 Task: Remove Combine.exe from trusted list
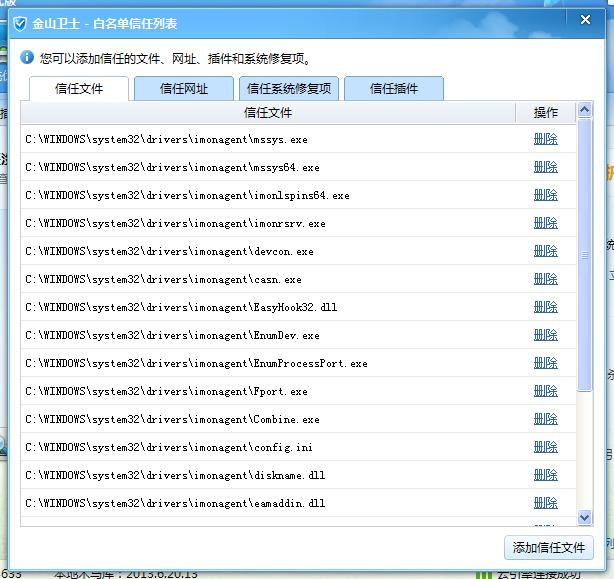(545, 419)
